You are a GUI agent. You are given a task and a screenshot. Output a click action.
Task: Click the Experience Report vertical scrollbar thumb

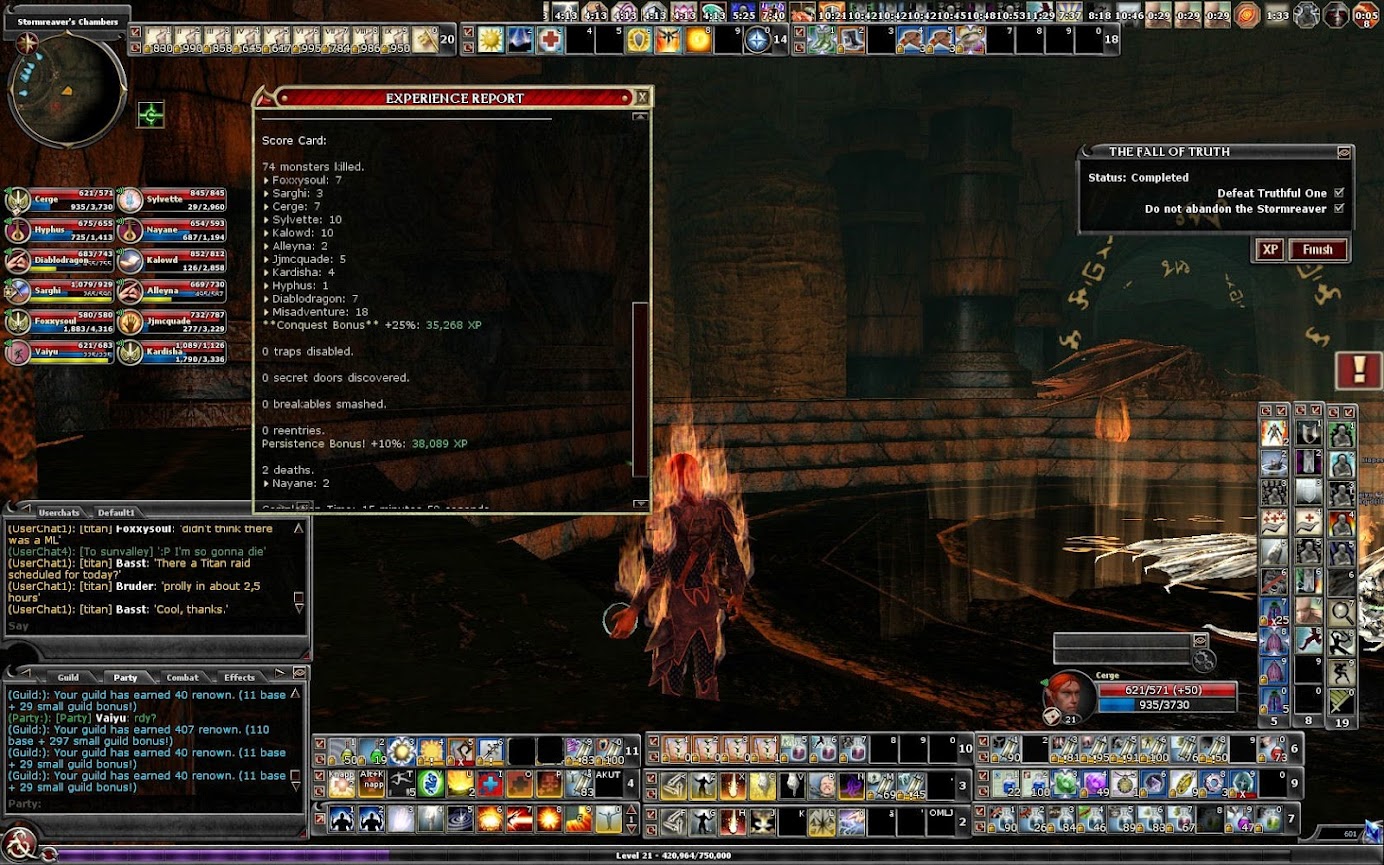pos(641,389)
